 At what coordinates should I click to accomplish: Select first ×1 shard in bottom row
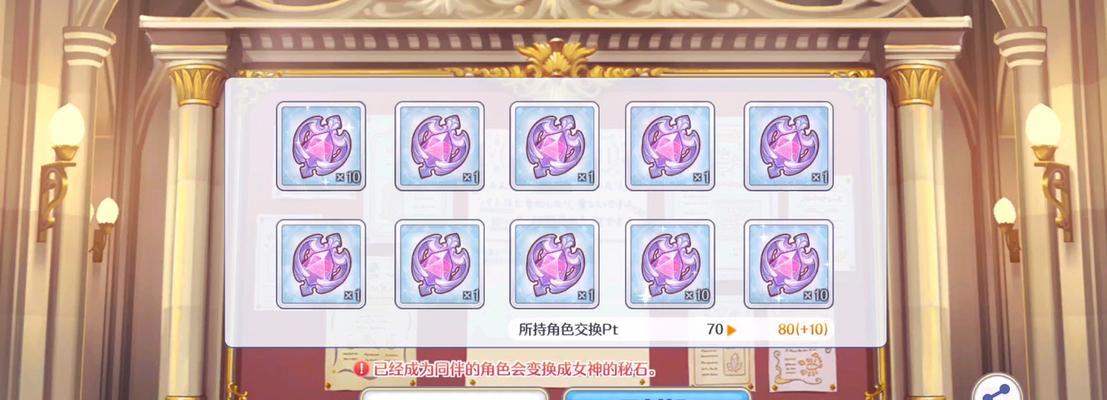coord(321,264)
